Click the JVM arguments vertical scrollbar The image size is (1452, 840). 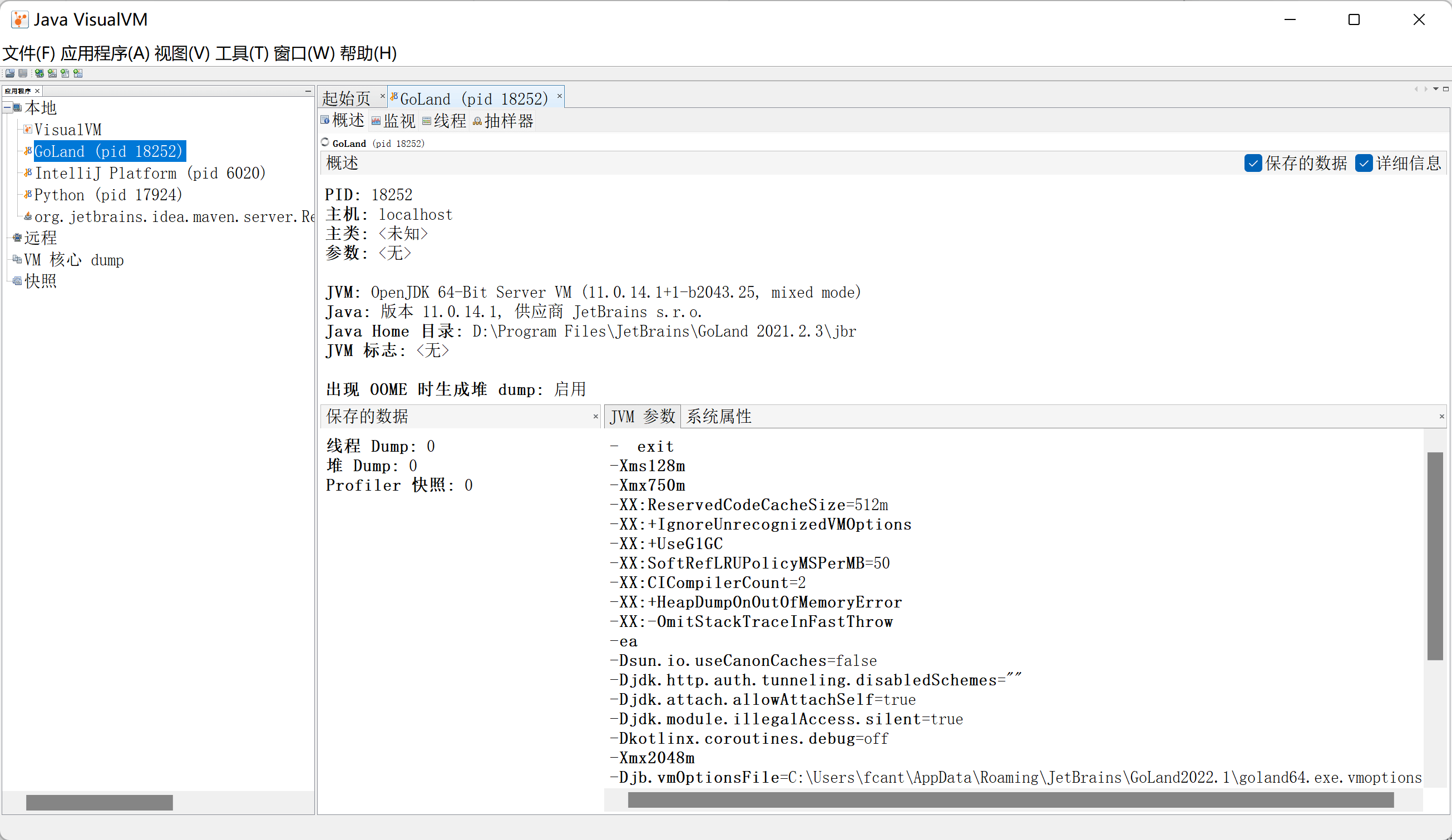click(x=1435, y=556)
